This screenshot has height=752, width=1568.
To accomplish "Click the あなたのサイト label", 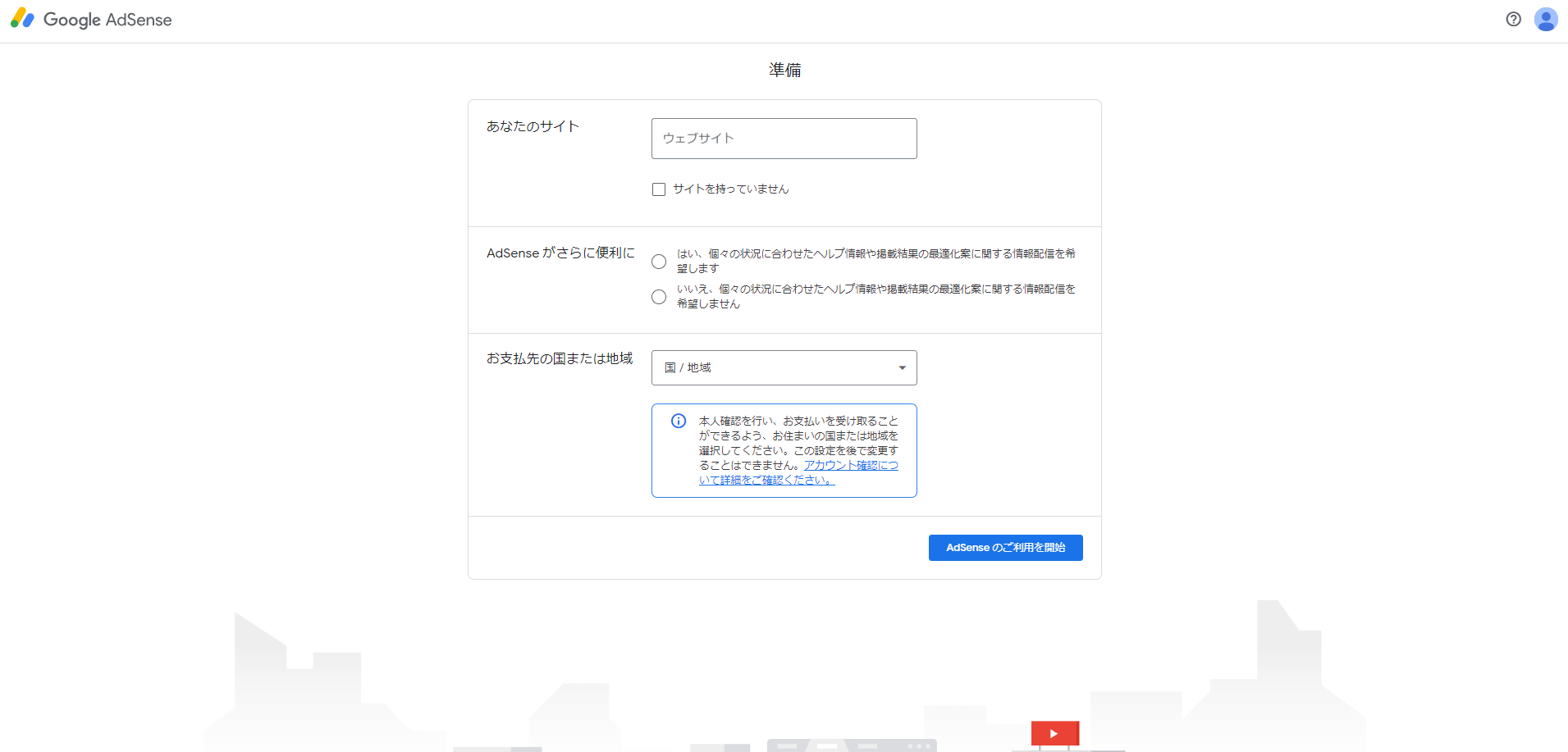I will [x=533, y=126].
